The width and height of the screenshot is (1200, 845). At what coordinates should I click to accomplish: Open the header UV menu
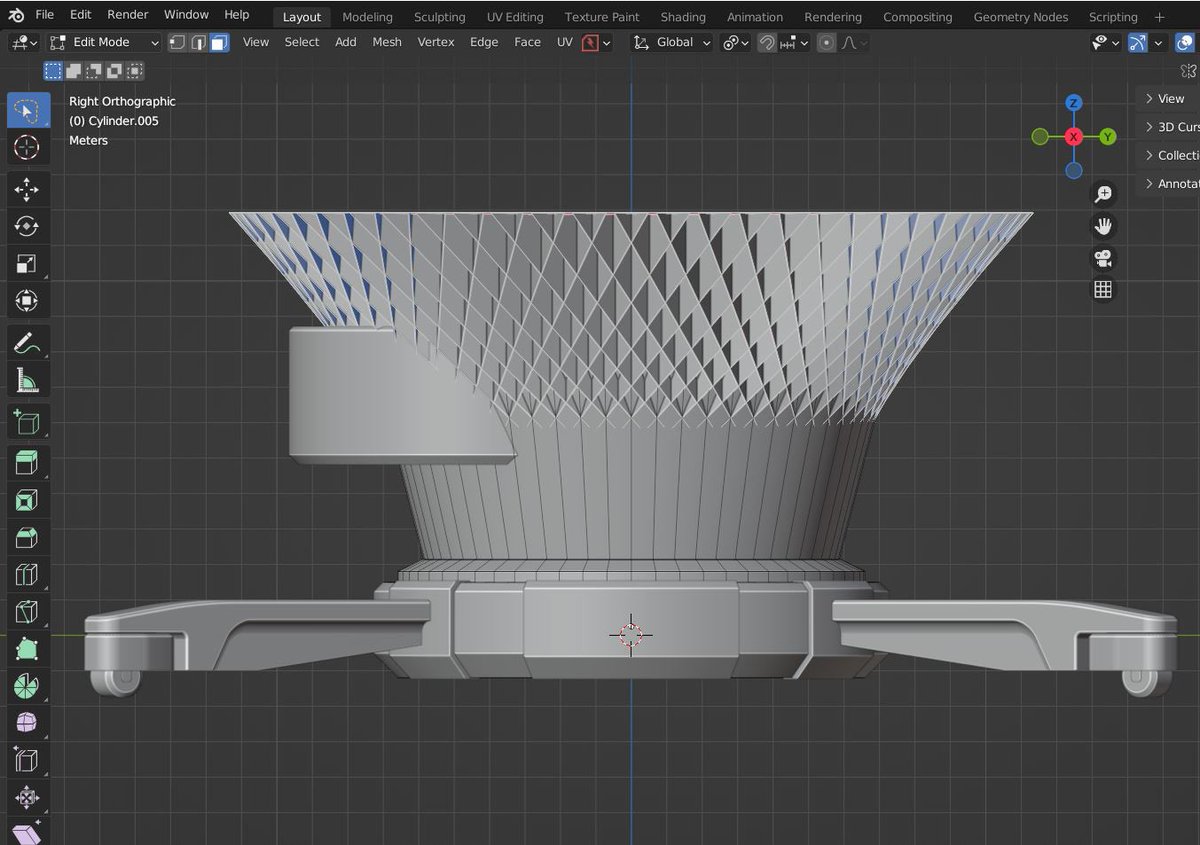[565, 42]
